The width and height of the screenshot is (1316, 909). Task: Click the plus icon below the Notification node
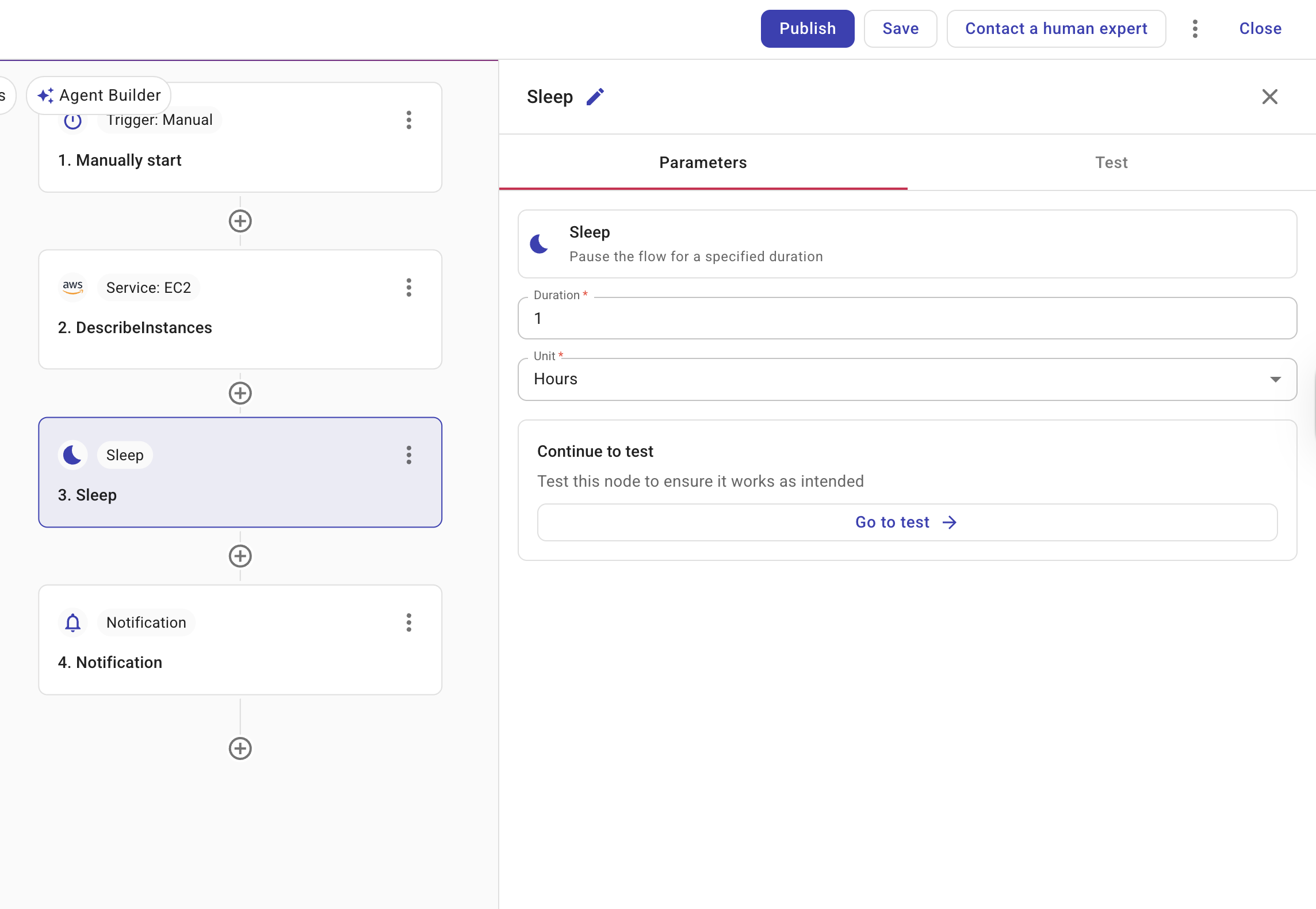pos(240,749)
